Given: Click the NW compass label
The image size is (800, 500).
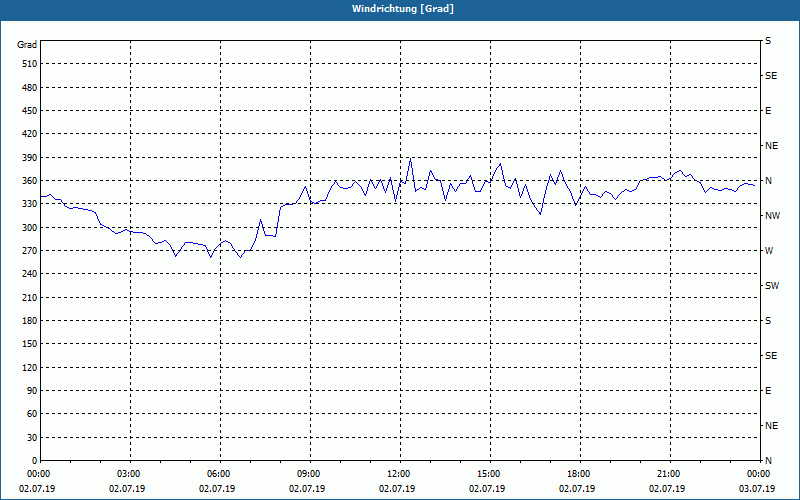Looking at the screenshot, I should 772,216.
